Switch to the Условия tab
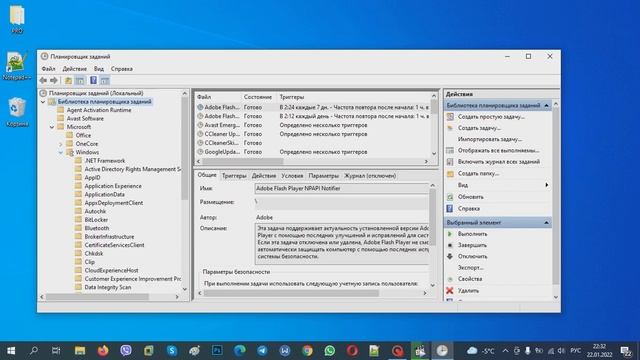The height and width of the screenshot is (360, 640). [x=292, y=176]
